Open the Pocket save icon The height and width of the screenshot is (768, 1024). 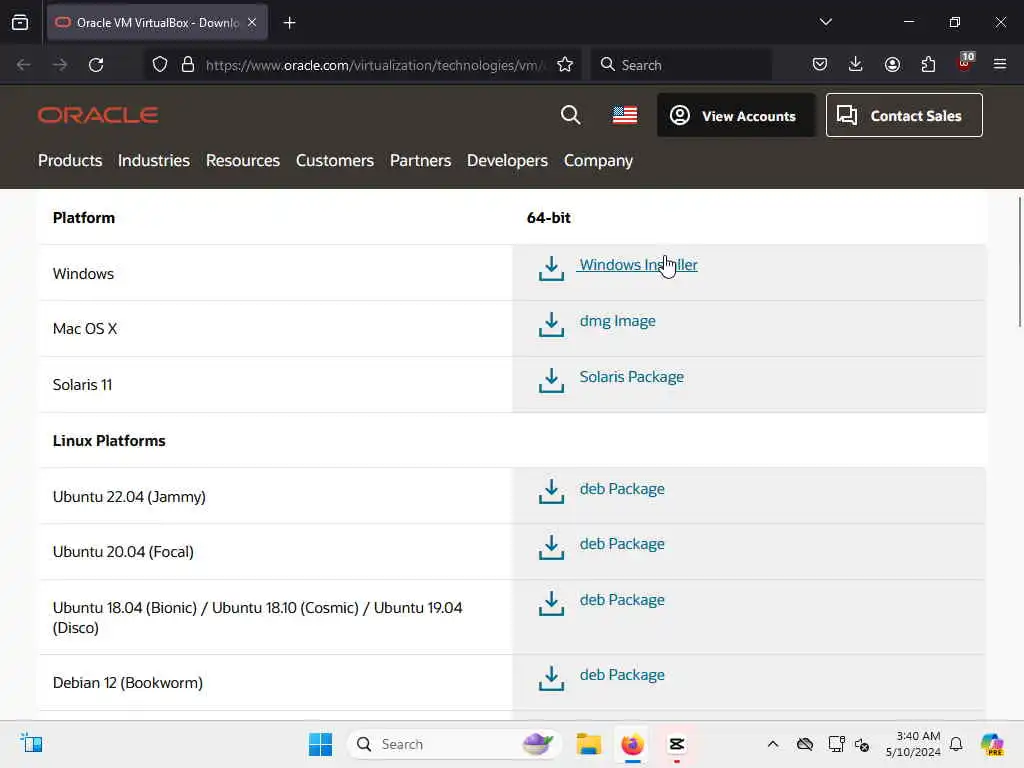(820, 65)
